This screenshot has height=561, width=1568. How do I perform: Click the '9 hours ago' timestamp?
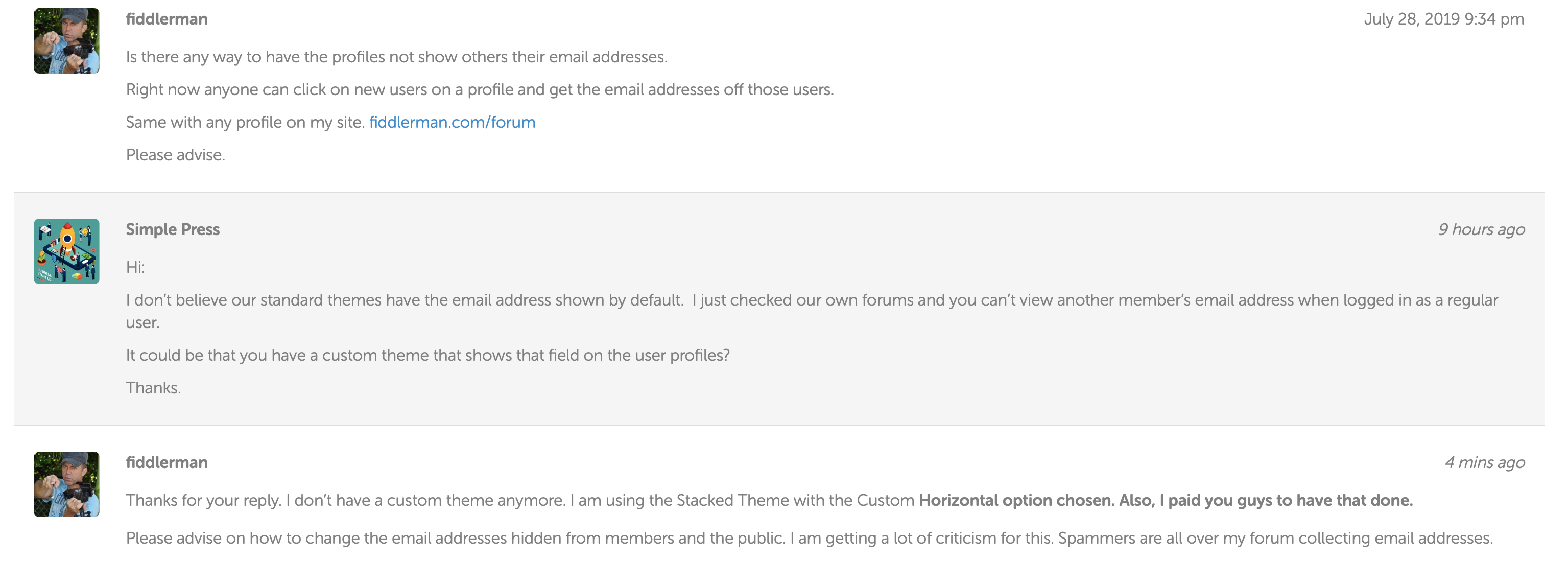(1482, 229)
